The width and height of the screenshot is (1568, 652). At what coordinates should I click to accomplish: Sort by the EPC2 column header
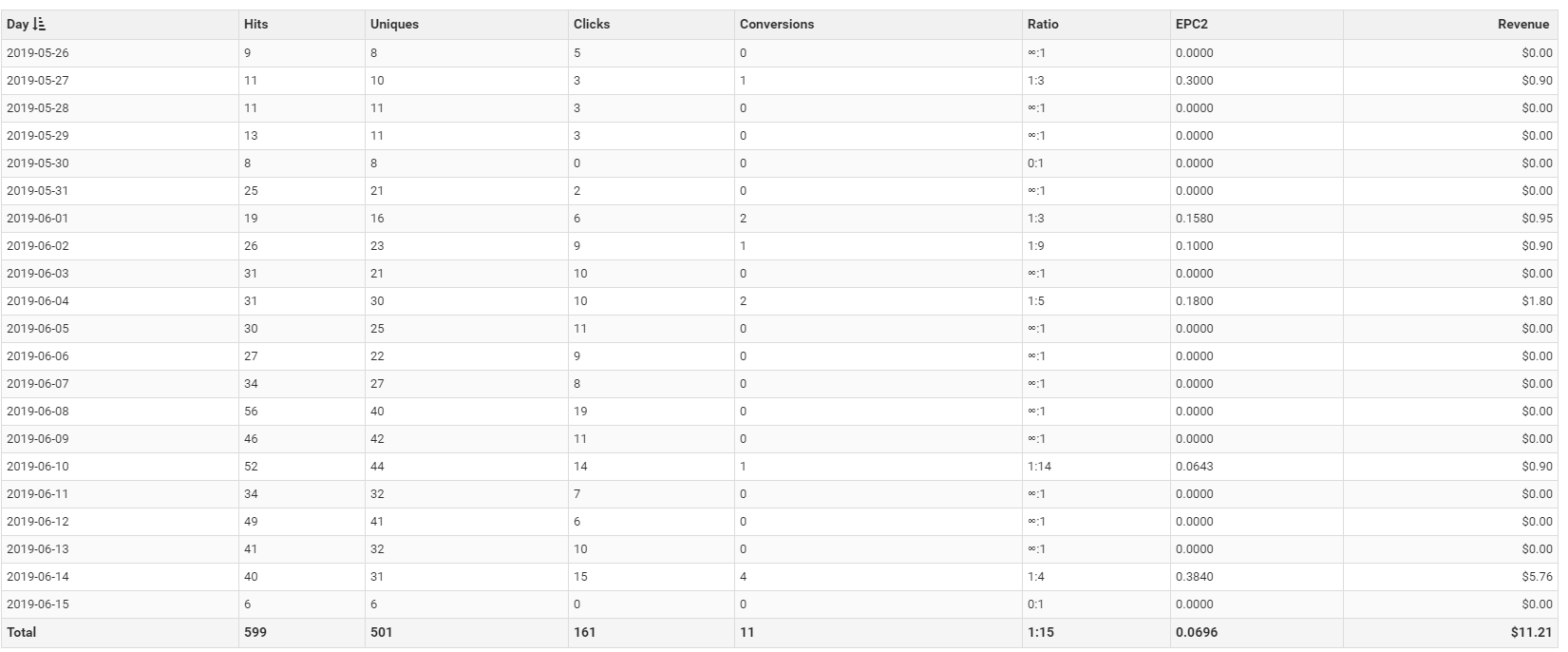click(x=1191, y=25)
